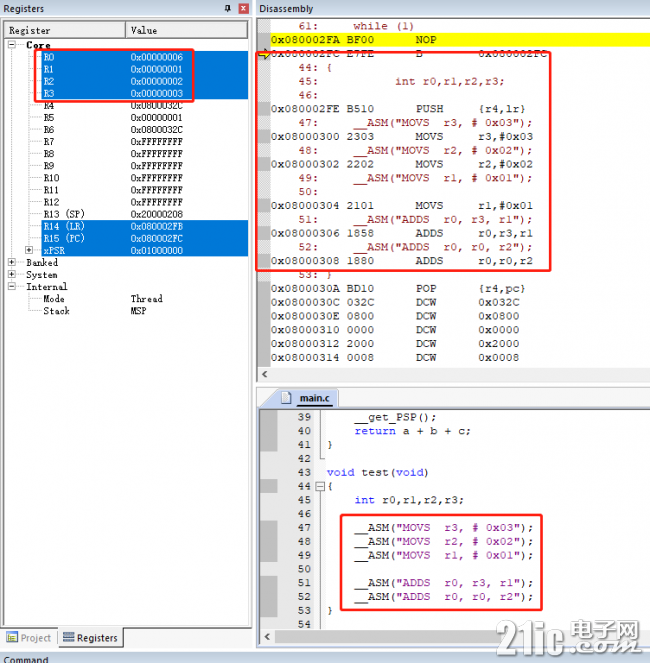Click the SP value 0x20000208
Screen dimensions: 650x663
(x=156, y=214)
